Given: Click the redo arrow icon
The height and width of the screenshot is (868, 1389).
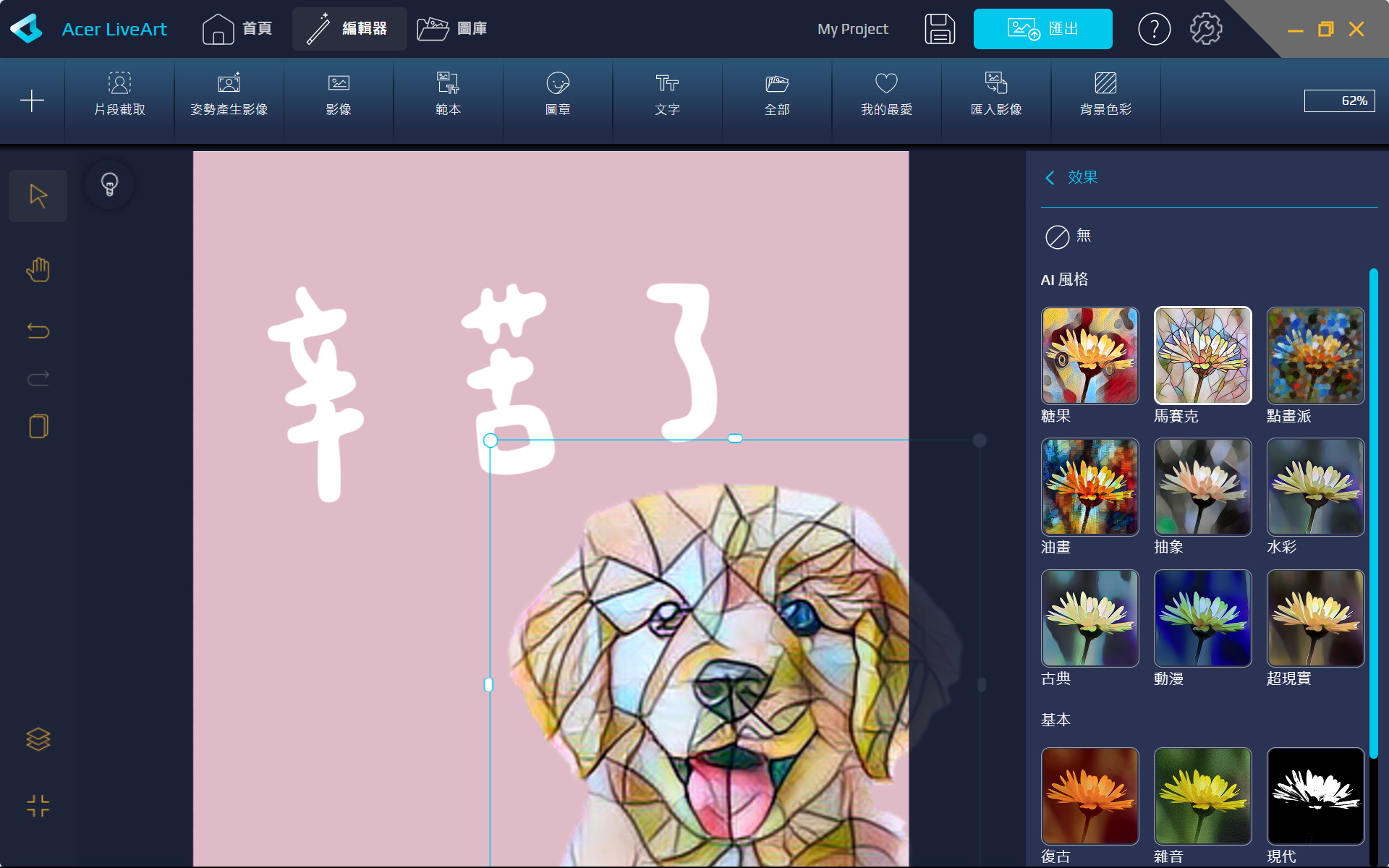Looking at the screenshot, I should click(x=38, y=378).
